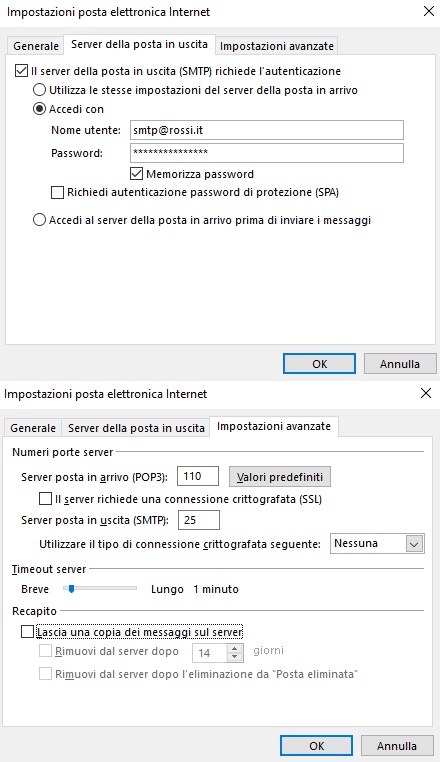This screenshot has height=762, width=440.
Task: Click the SMTP port field showing 25
Action: point(199,520)
